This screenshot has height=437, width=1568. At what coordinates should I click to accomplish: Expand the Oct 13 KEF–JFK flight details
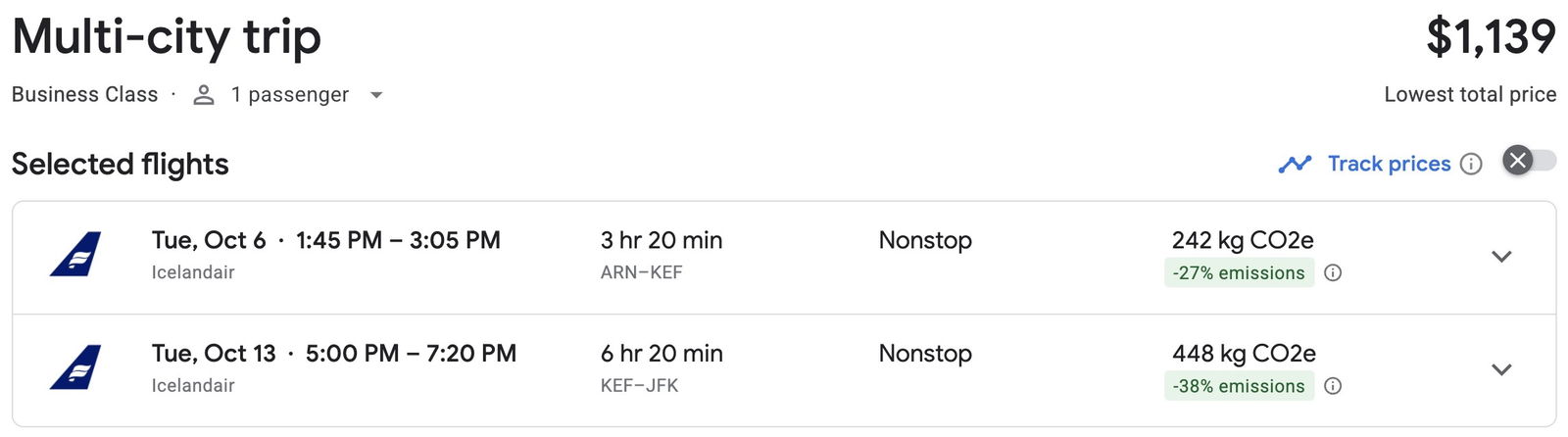[1501, 369]
